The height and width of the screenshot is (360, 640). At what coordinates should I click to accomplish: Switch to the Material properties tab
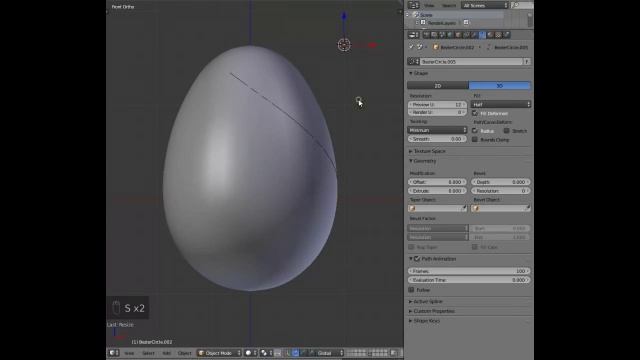click(490, 35)
